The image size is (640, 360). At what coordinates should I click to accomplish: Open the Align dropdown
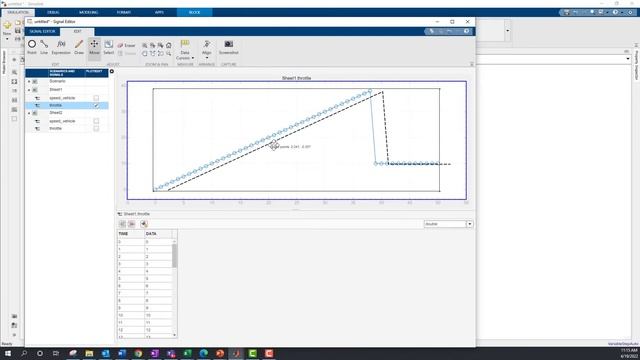coord(207,49)
